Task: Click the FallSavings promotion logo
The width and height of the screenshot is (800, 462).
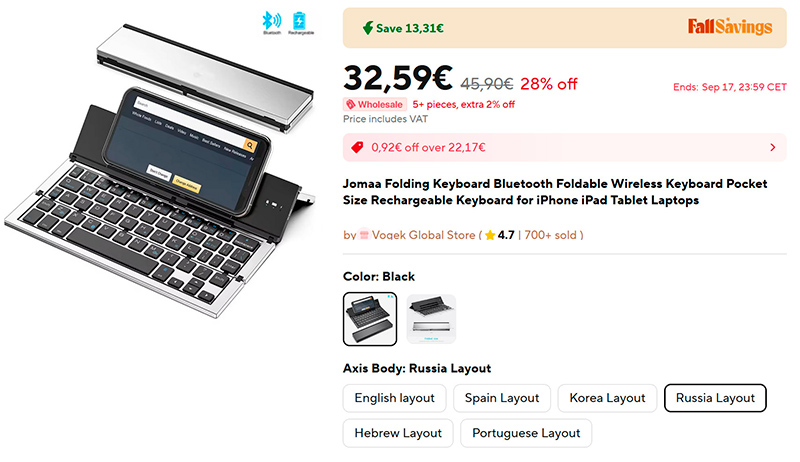Action: click(x=730, y=27)
